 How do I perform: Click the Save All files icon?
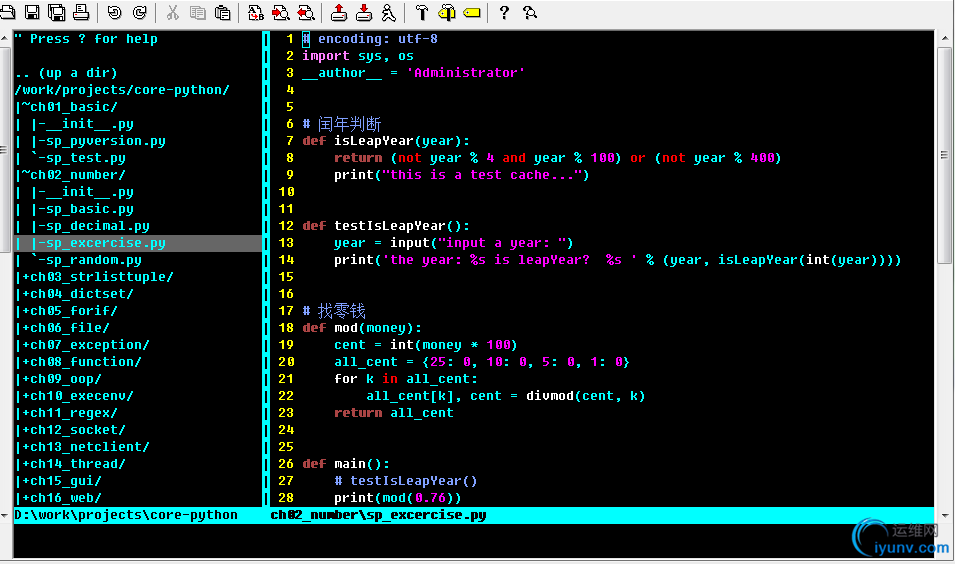57,12
